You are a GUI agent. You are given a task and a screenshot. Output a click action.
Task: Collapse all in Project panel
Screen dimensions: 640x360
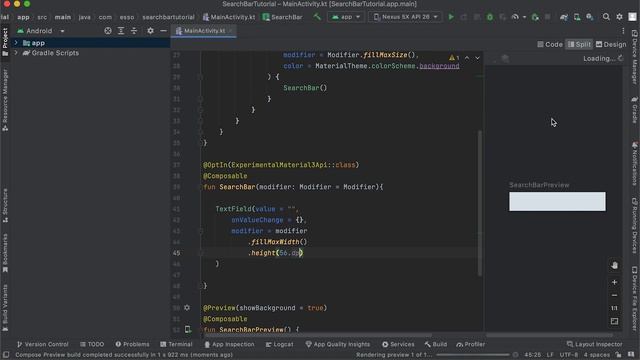[x=134, y=31]
